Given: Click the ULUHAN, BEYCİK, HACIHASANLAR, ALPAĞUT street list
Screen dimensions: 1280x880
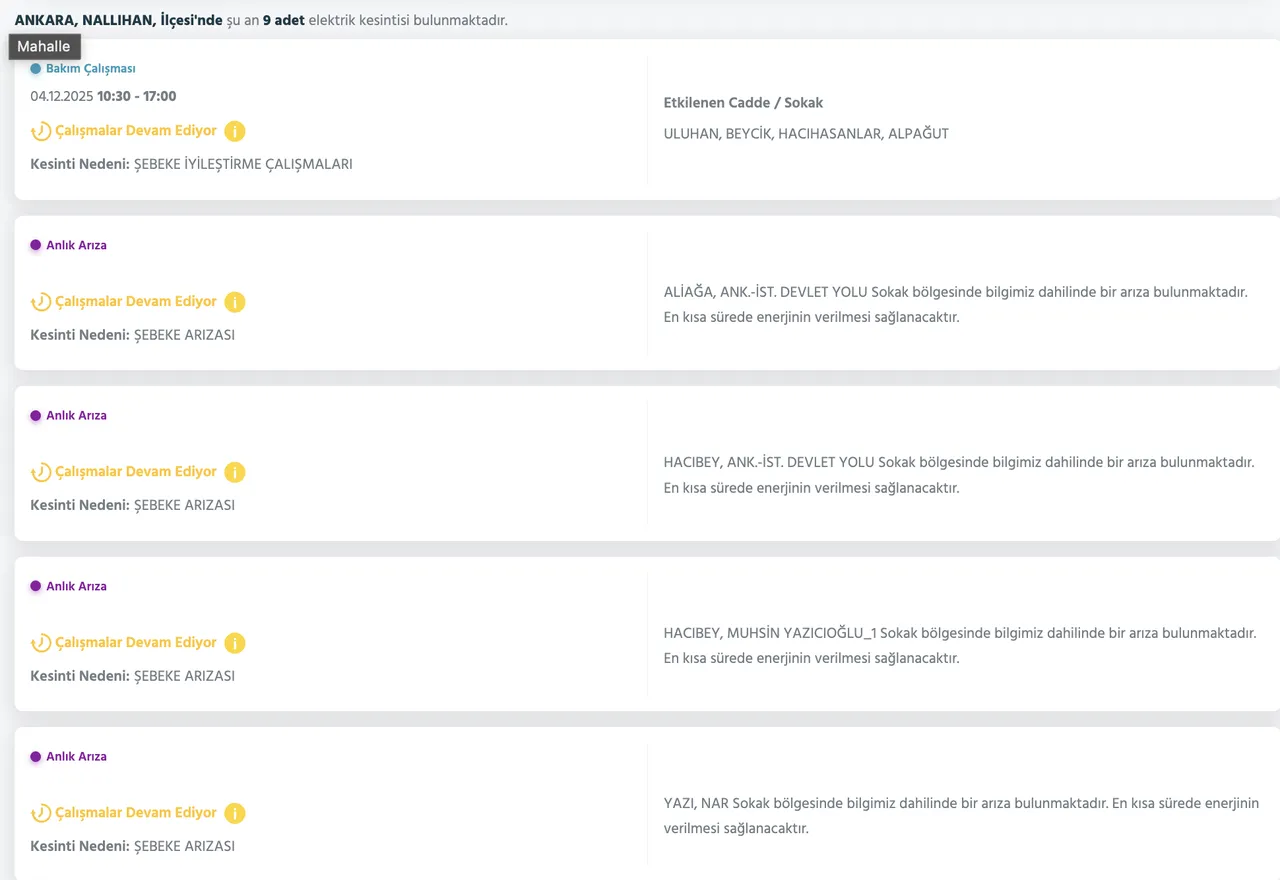Looking at the screenshot, I should (806, 133).
